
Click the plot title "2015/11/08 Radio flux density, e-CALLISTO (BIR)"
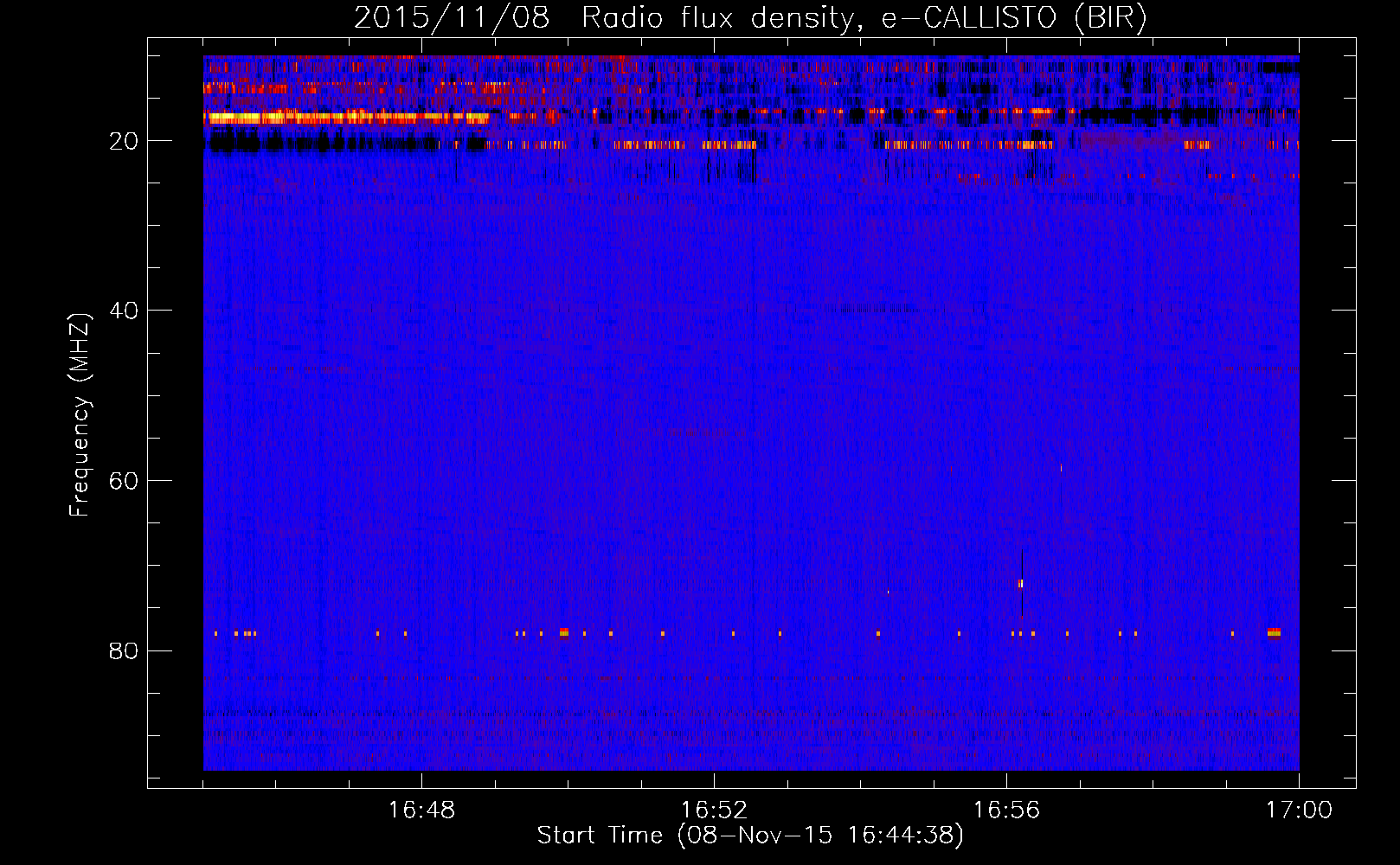click(750, 17)
